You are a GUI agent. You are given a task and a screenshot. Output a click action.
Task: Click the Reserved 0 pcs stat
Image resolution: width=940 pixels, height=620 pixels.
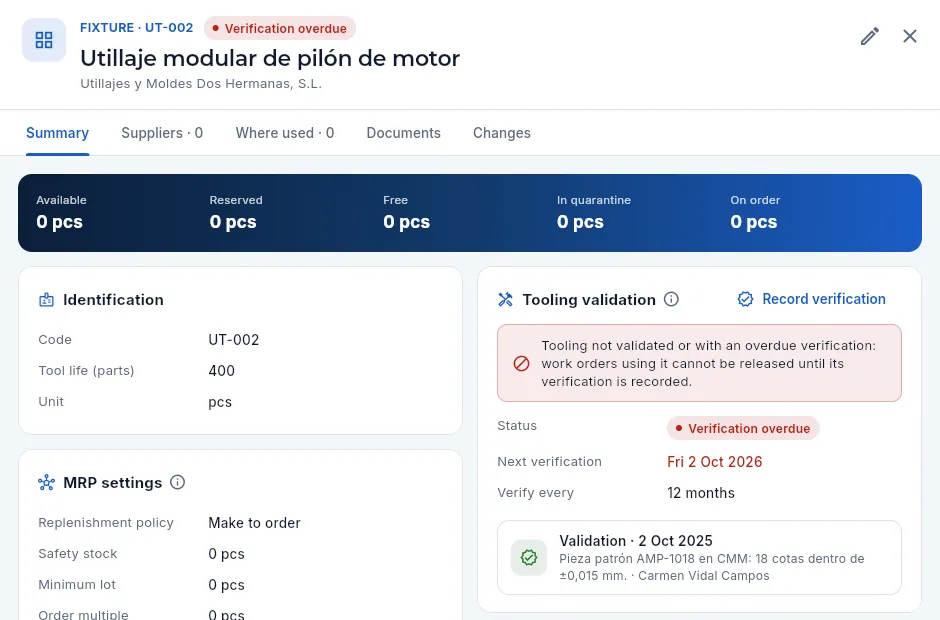click(x=236, y=213)
